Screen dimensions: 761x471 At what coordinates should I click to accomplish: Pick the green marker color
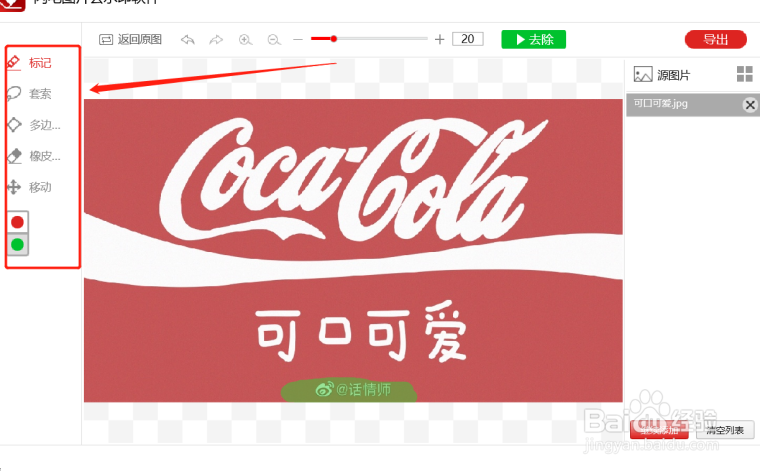(x=17, y=244)
